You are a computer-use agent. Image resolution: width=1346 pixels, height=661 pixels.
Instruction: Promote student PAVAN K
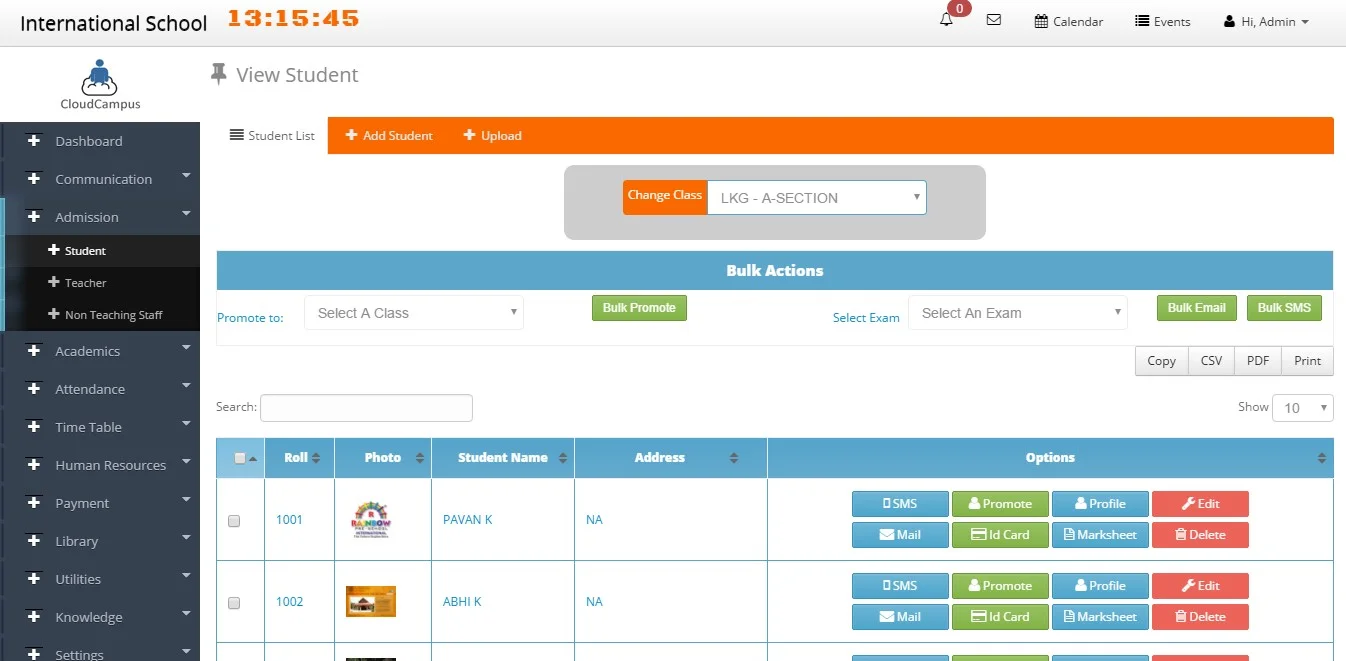tap(1000, 504)
